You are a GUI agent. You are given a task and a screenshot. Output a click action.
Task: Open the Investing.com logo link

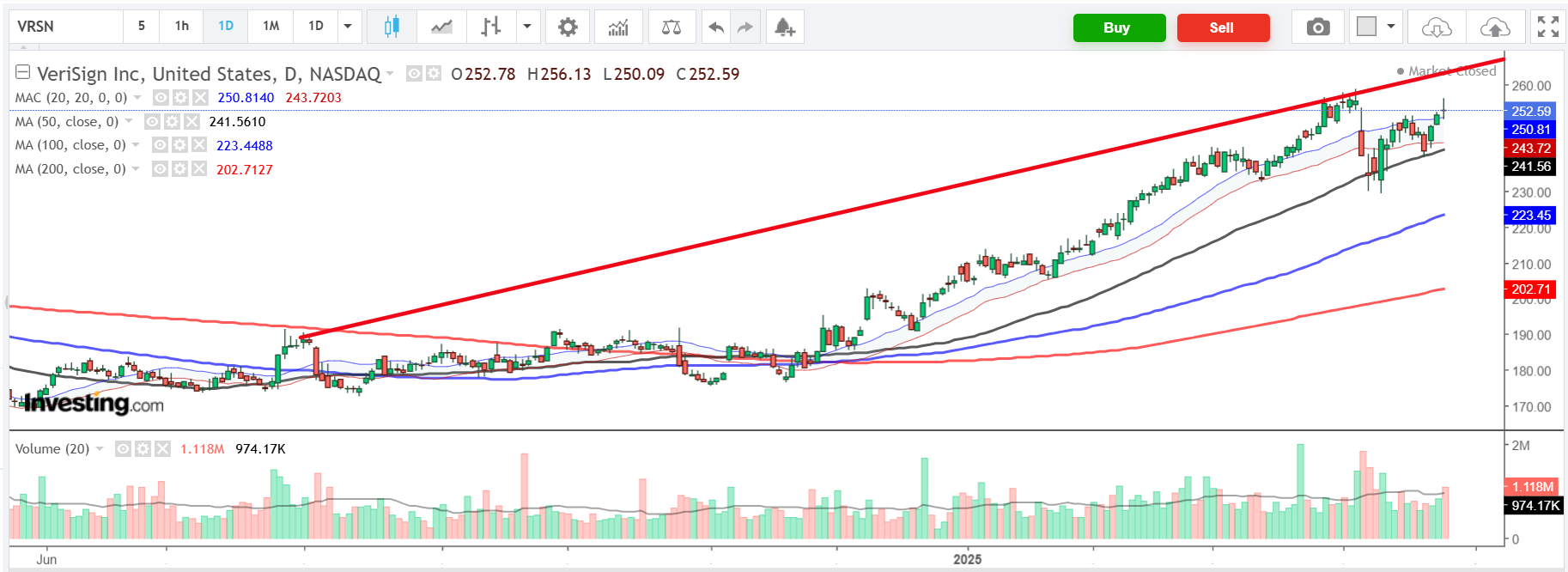click(94, 403)
